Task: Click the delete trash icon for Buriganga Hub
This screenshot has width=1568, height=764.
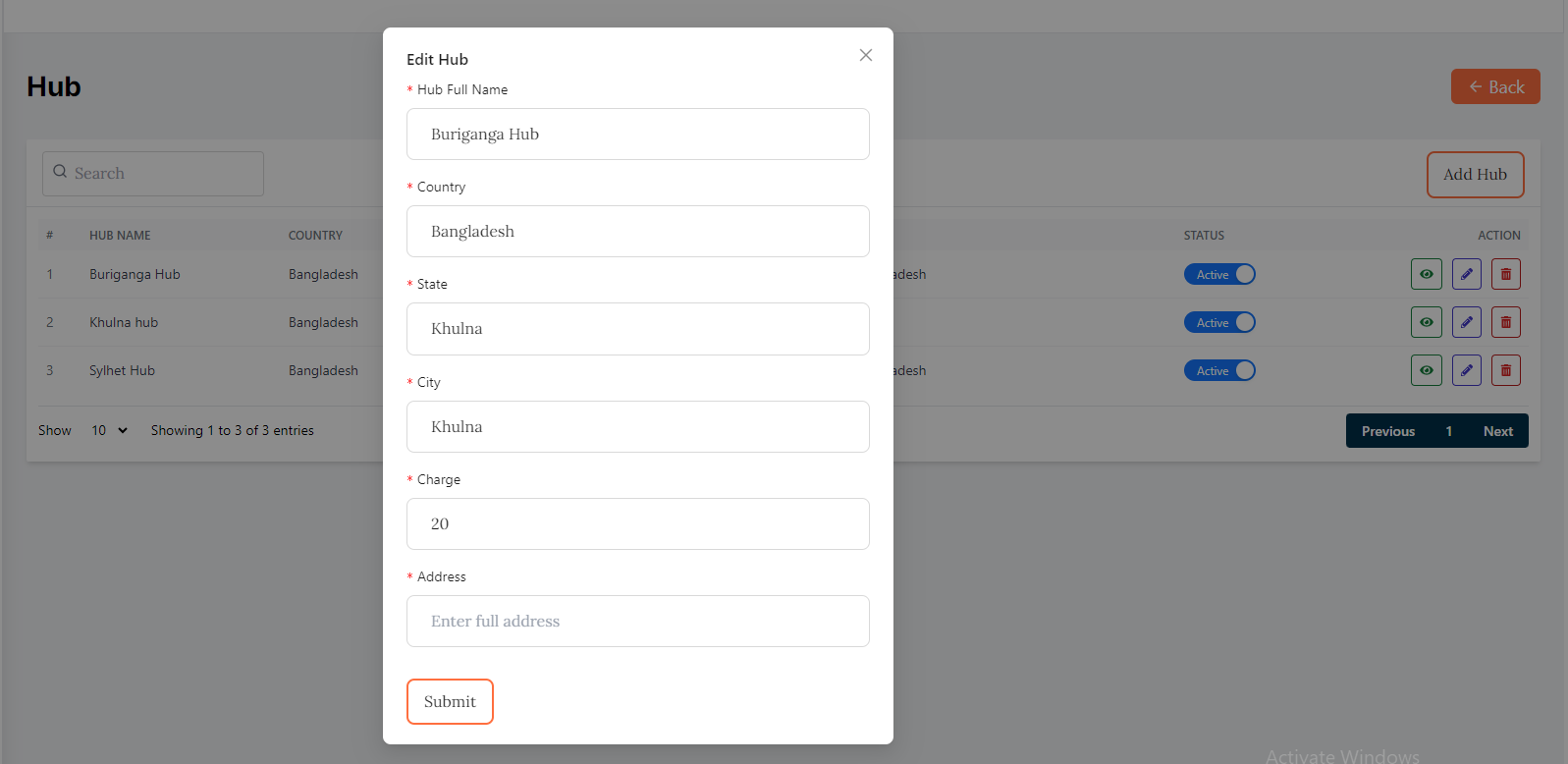Action: pos(1505,274)
